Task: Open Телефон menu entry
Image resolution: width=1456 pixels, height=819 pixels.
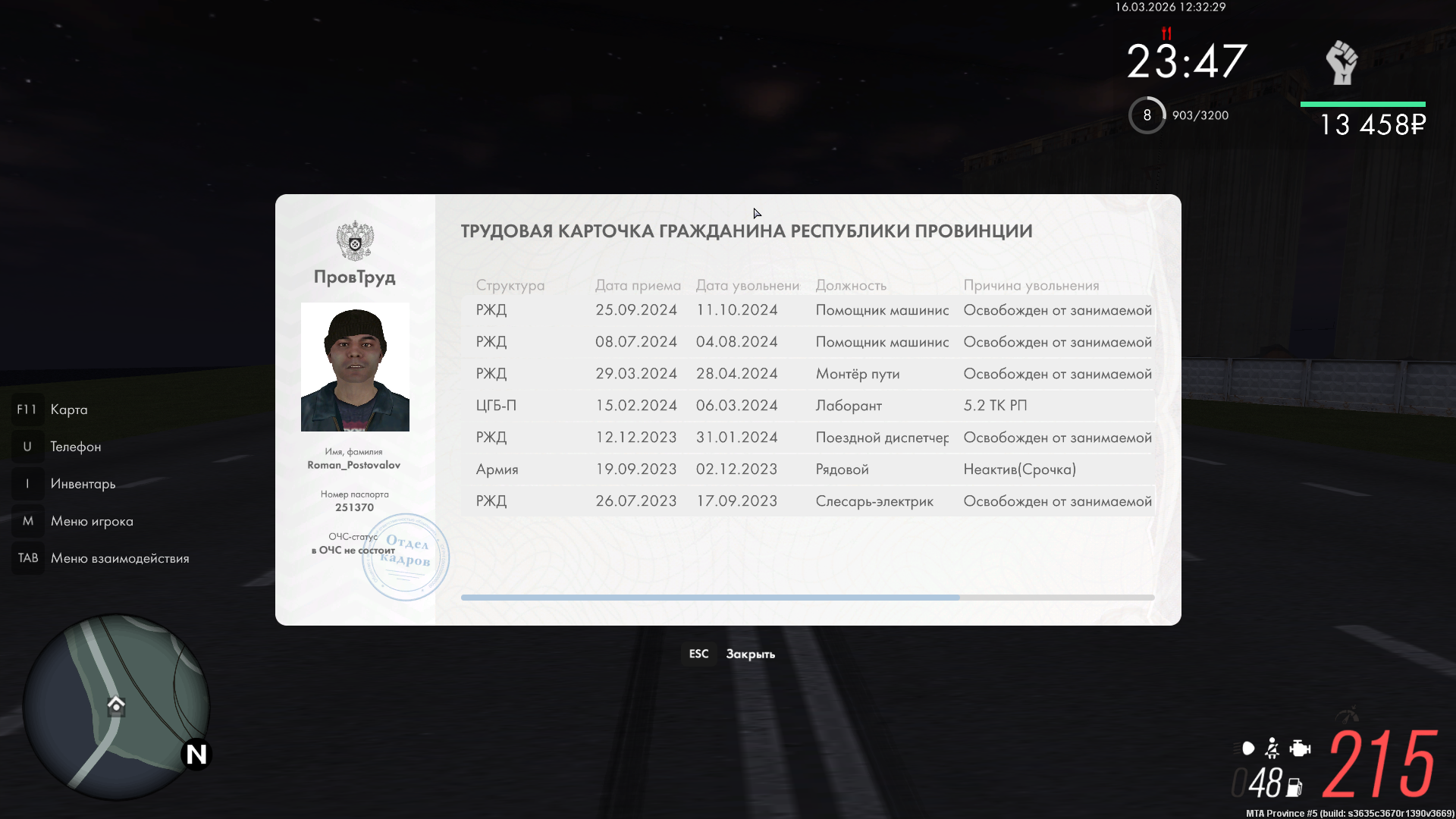Action: [75, 447]
